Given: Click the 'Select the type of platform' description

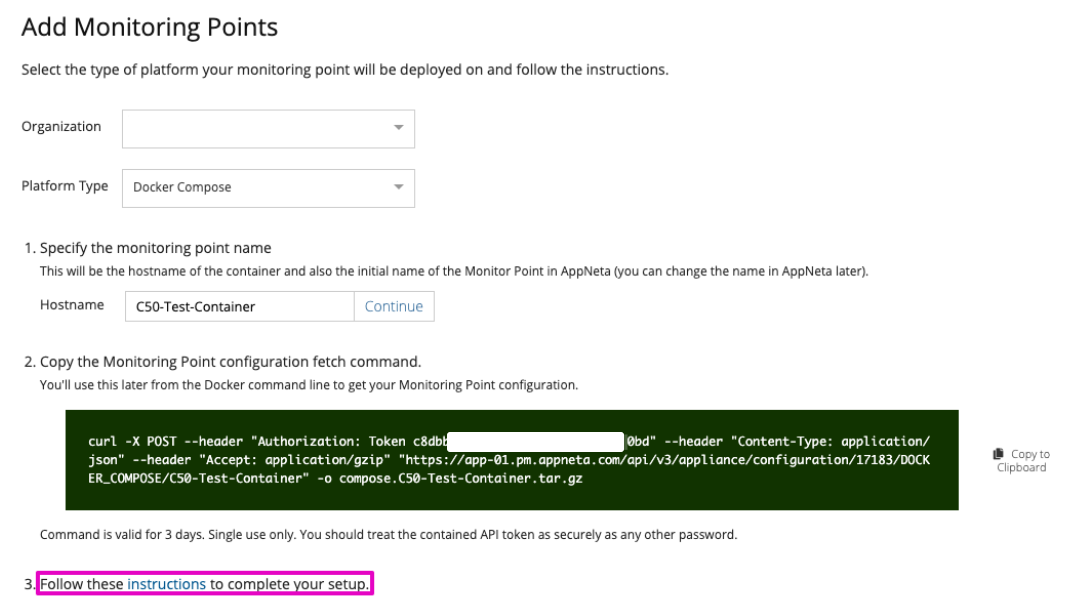Looking at the screenshot, I should tap(344, 70).
